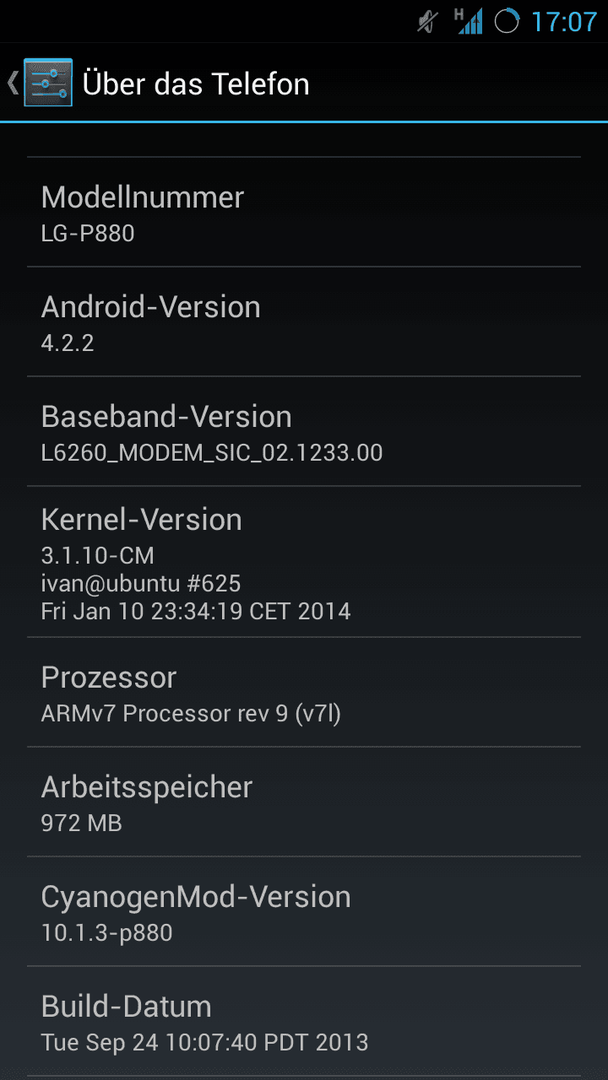Tap the Settings sliders icon in header

pos(48,83)
